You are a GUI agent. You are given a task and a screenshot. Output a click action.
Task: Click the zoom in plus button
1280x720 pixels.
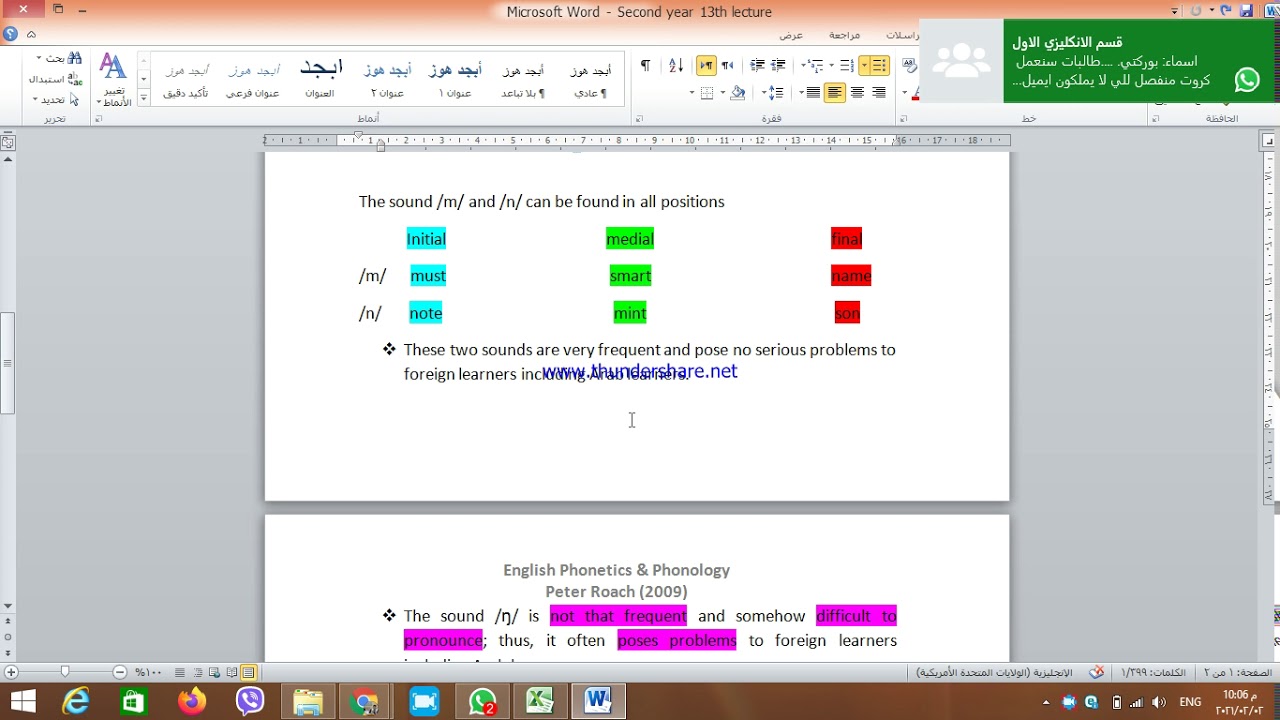11,673
